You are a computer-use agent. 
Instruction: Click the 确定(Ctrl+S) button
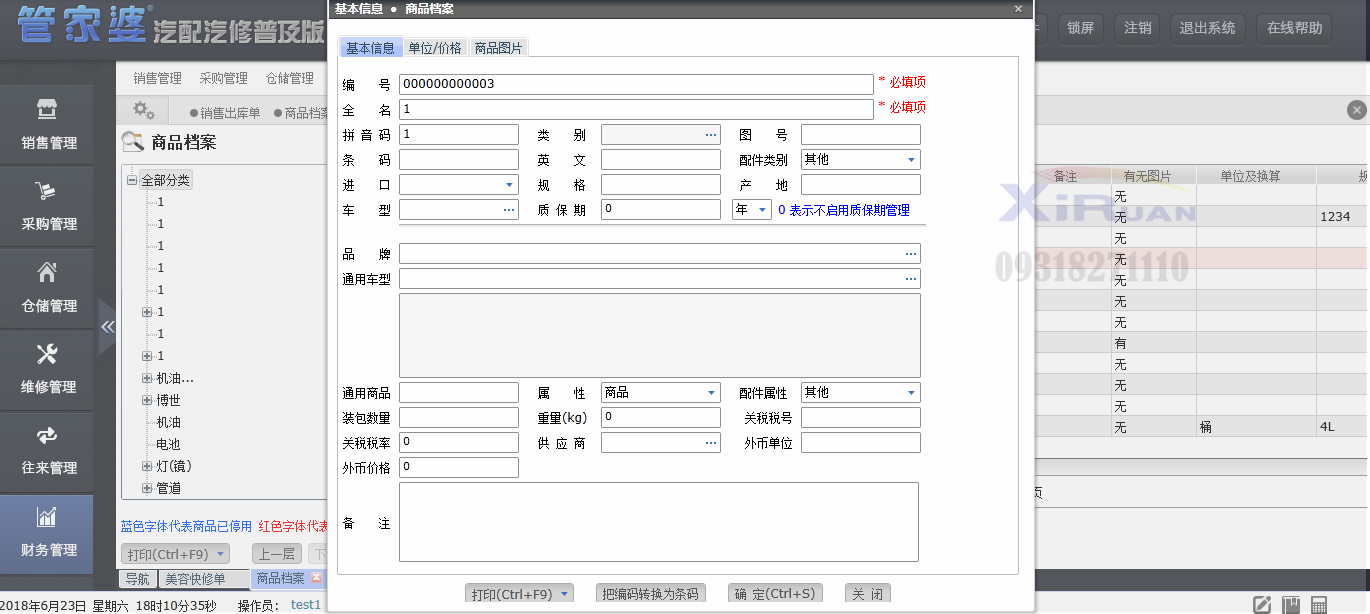pyautogui.click(x=775, y=594)
